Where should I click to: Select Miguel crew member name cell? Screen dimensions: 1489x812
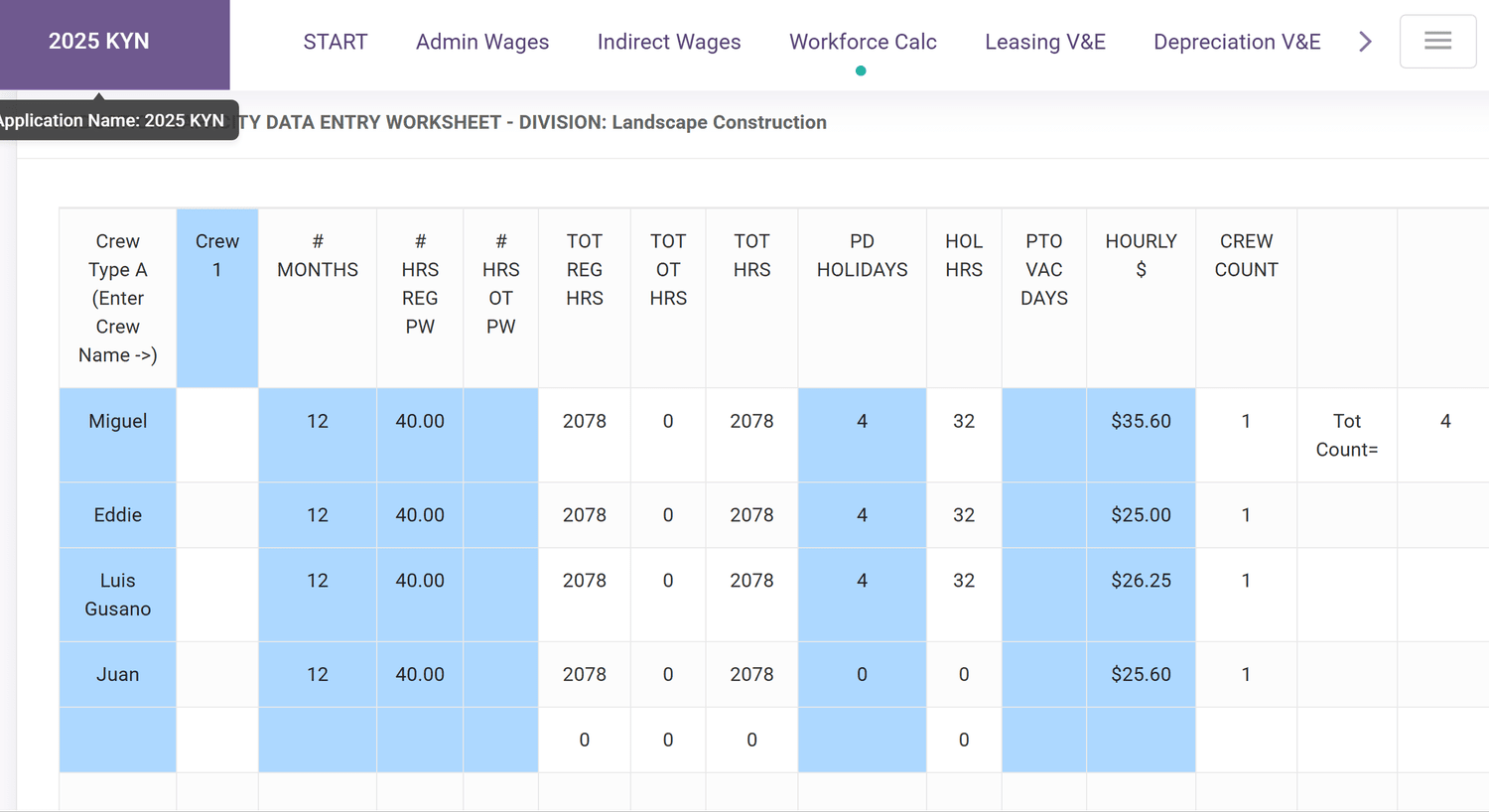[x=118, y=435]
